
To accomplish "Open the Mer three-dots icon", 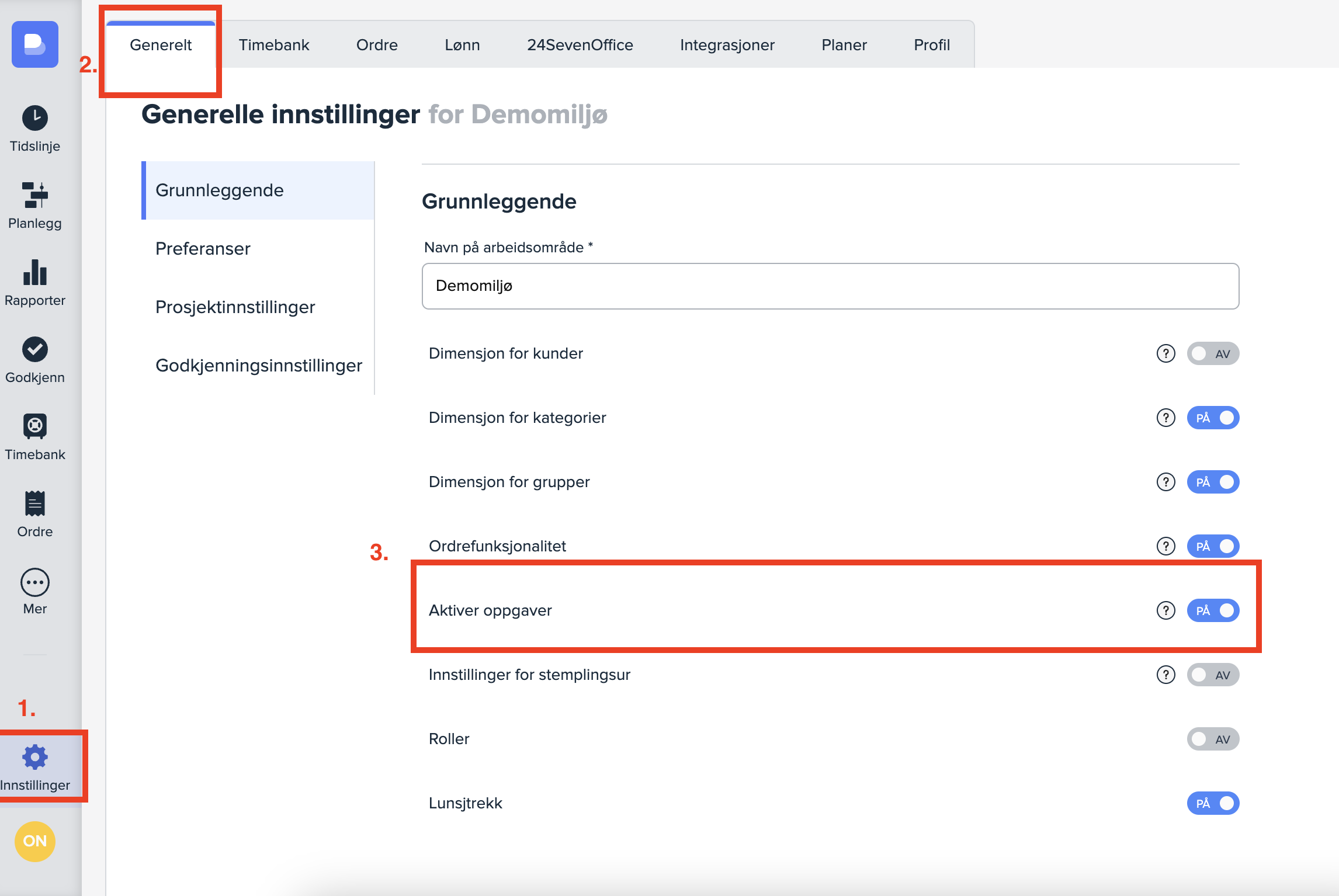I will point(35,582).
